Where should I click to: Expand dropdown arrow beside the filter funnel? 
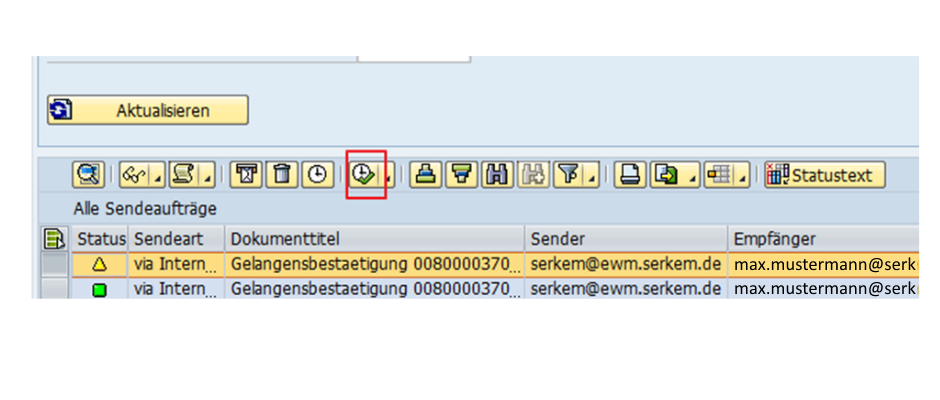click(592, 179)
